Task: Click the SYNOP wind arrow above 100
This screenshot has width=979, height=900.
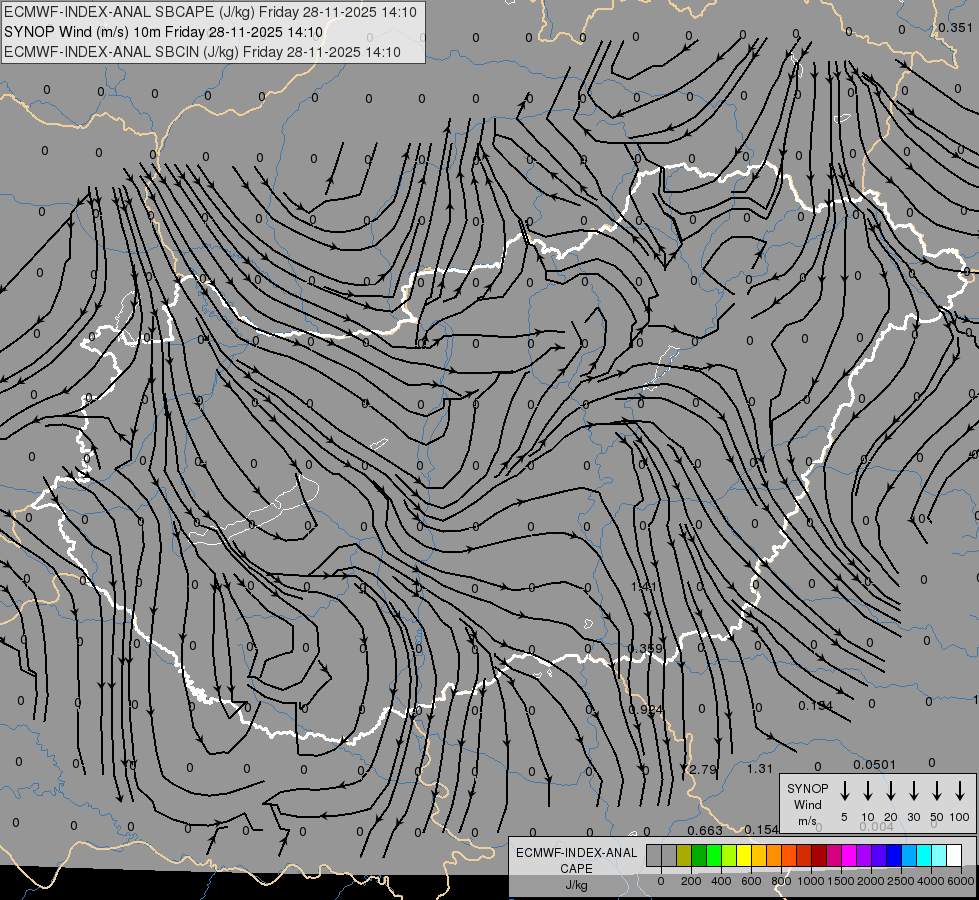Action: coord(960,790)
